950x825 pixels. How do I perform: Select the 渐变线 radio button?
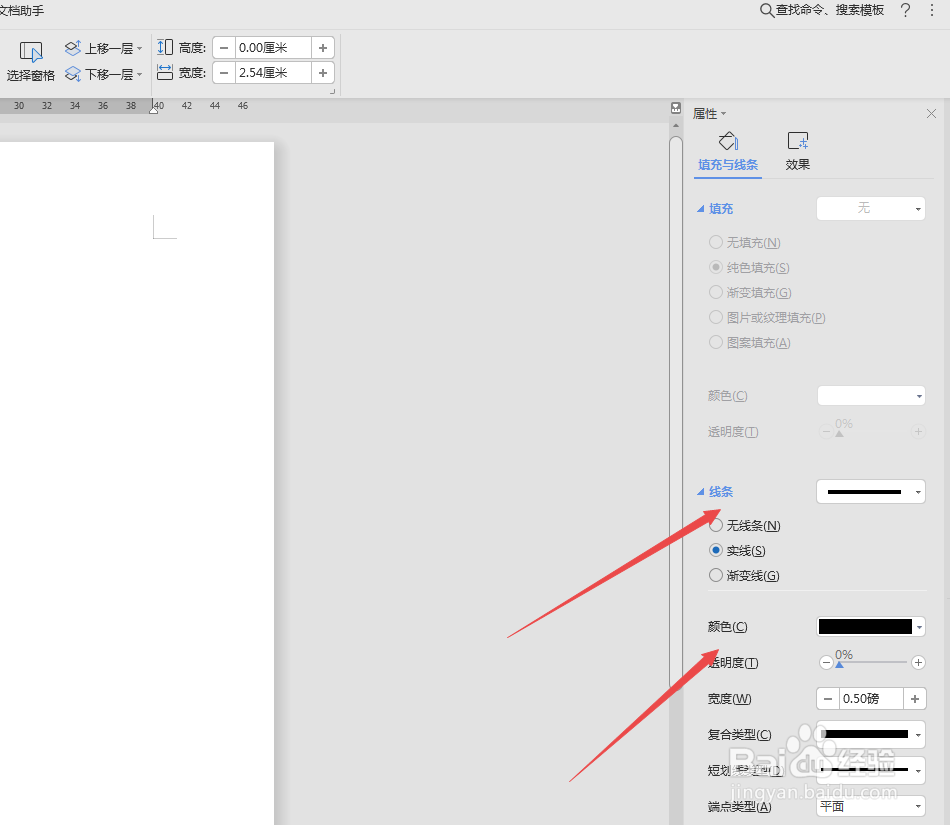click(x=716, y=575)
